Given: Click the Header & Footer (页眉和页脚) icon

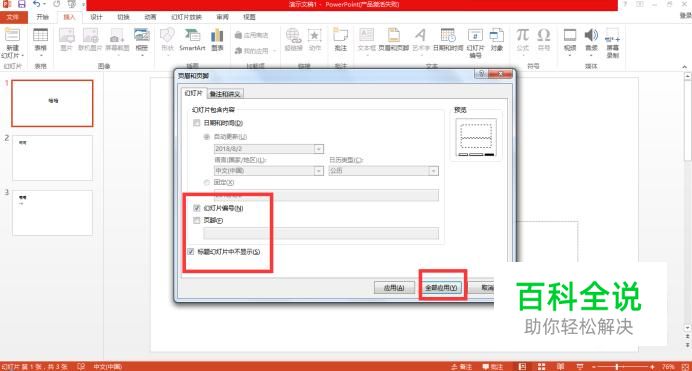Looking at the screenshot, I should 393,35.
